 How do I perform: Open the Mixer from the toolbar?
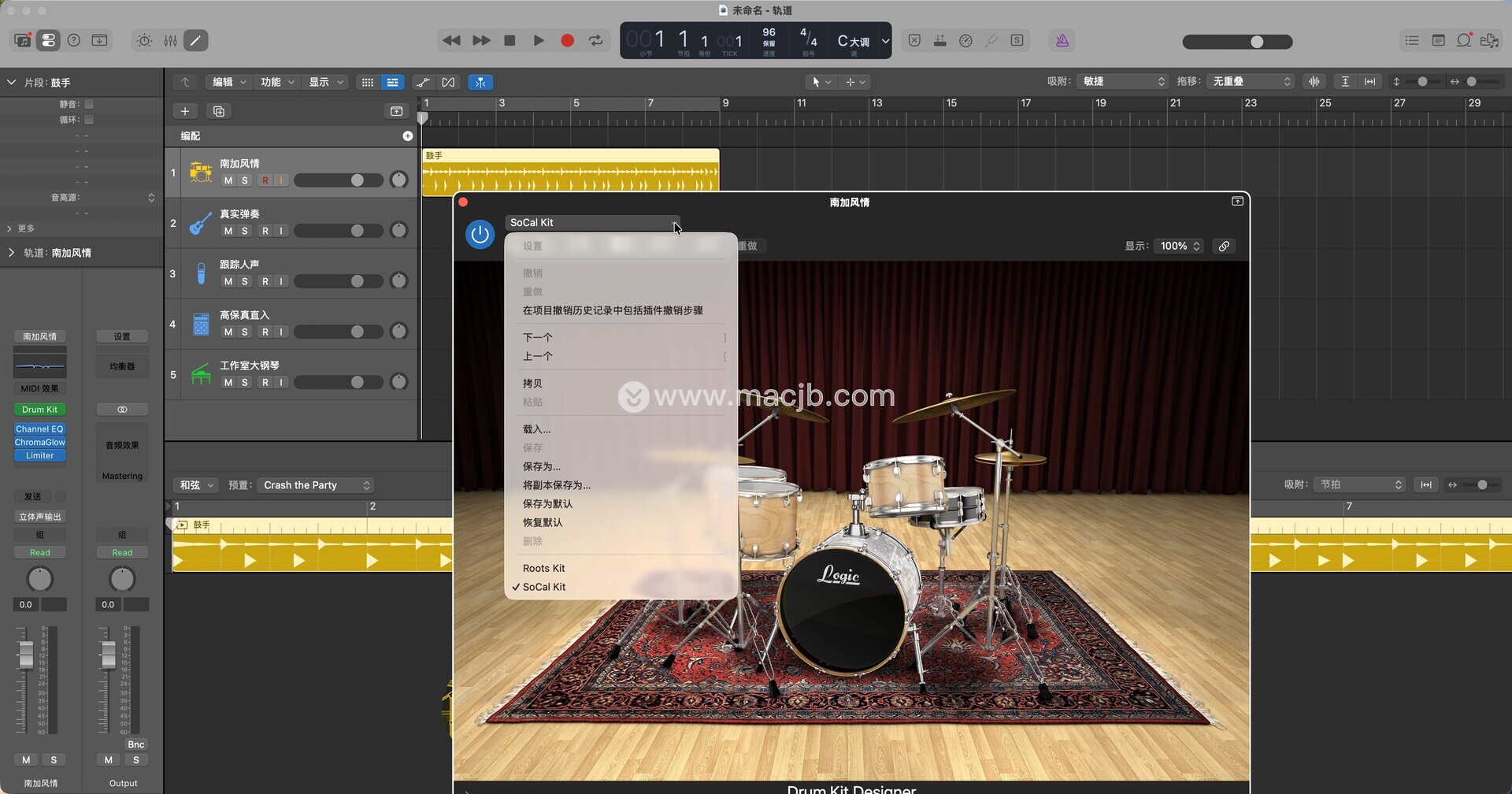[x=170, y=41]
